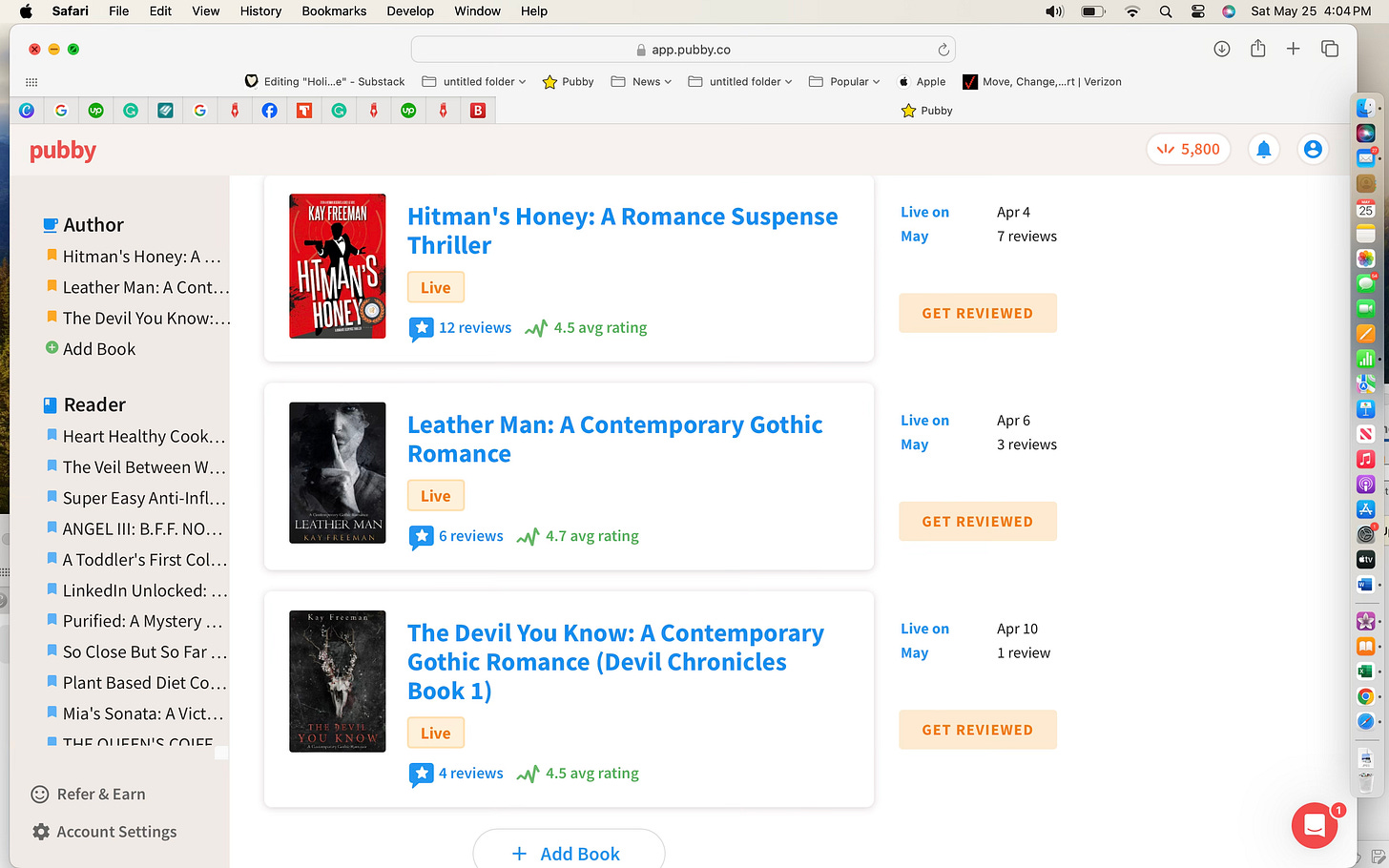Open the 4 reviews link for Devil You Know

point(470,774)
